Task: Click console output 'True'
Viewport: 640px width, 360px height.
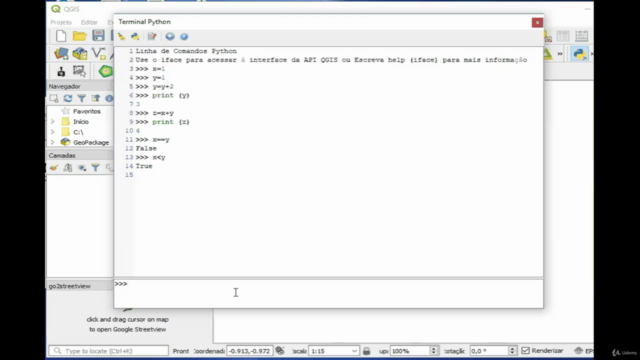Action: [144, 166]
